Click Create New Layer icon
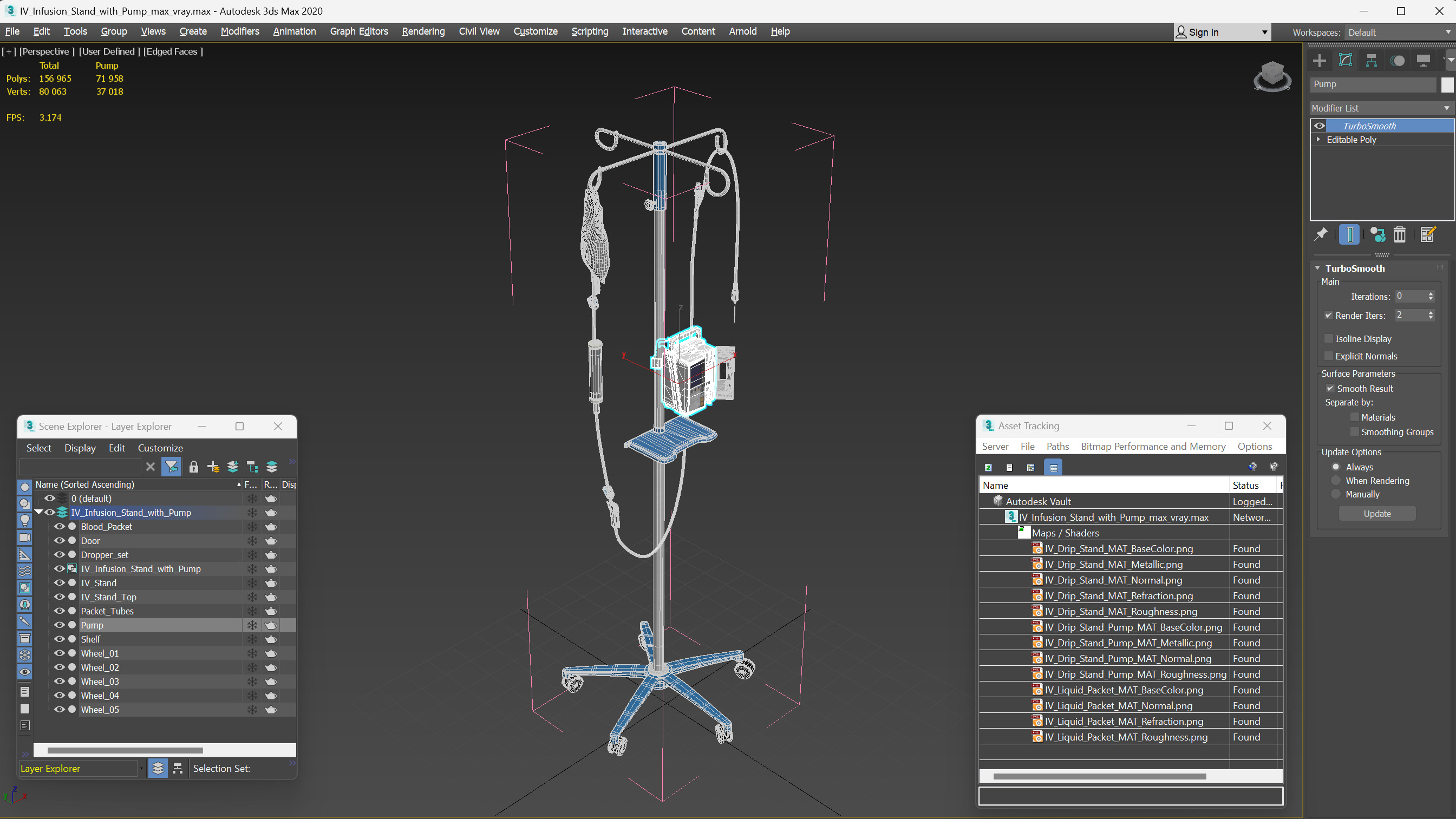This screenshot has width=1456, height=819. tap(213, 467)
